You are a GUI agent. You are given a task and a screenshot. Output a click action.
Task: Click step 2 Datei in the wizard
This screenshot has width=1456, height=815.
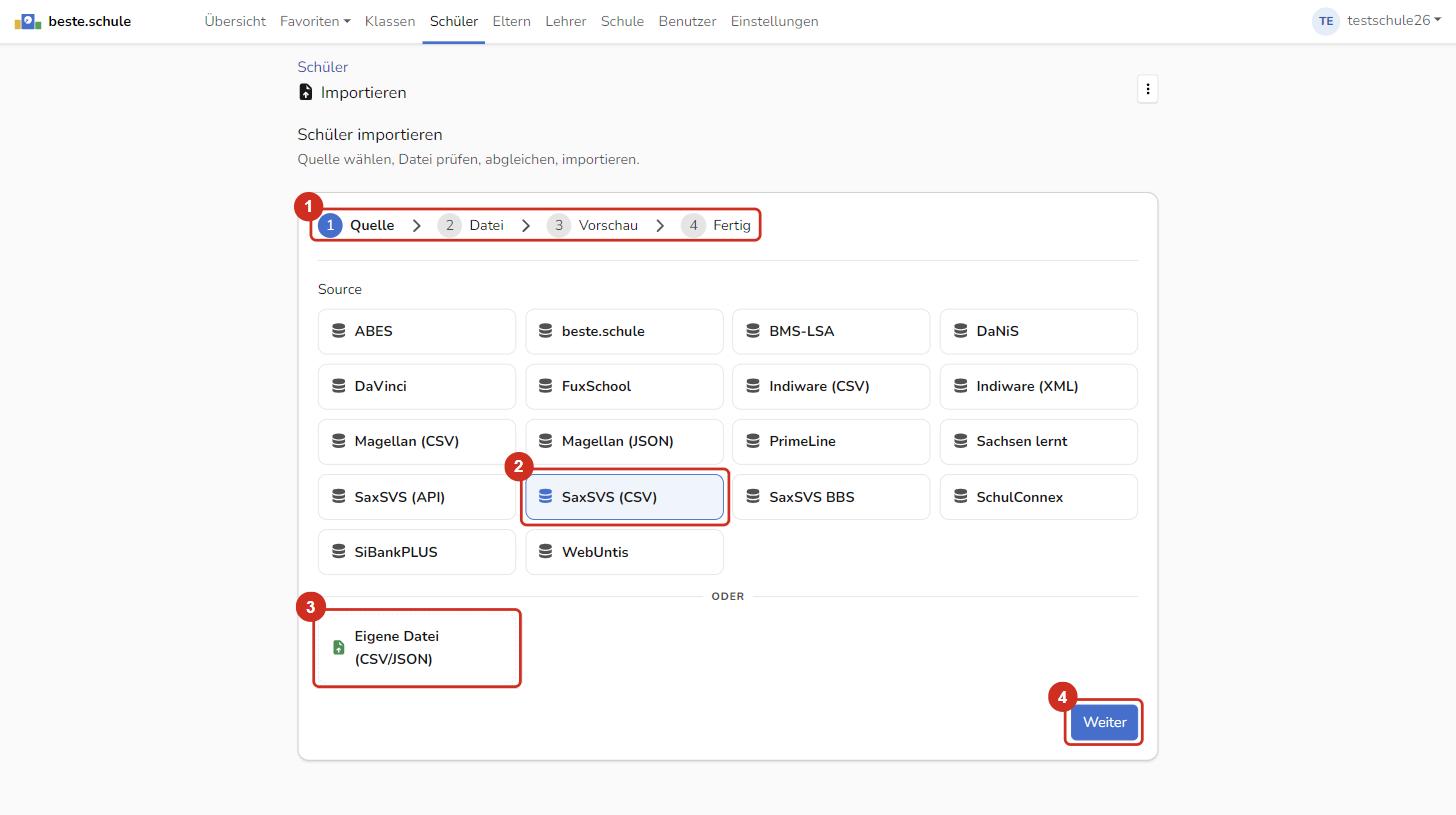click(470, 225)
